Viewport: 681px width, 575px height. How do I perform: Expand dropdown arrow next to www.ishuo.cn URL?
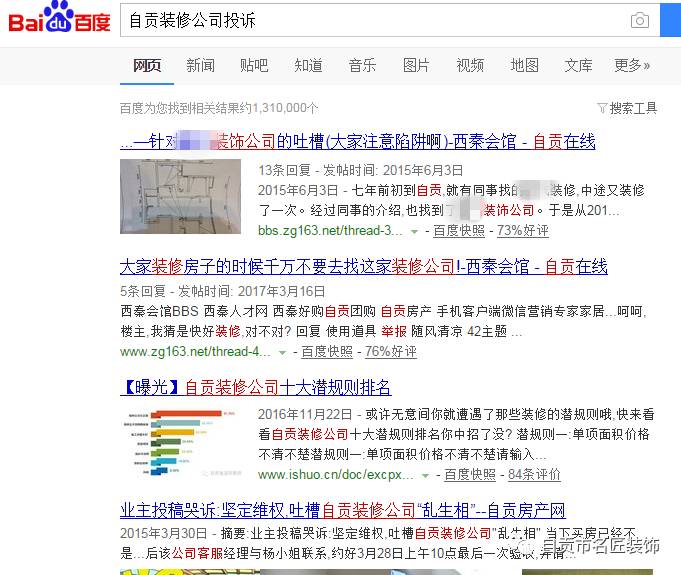(426, 476)
